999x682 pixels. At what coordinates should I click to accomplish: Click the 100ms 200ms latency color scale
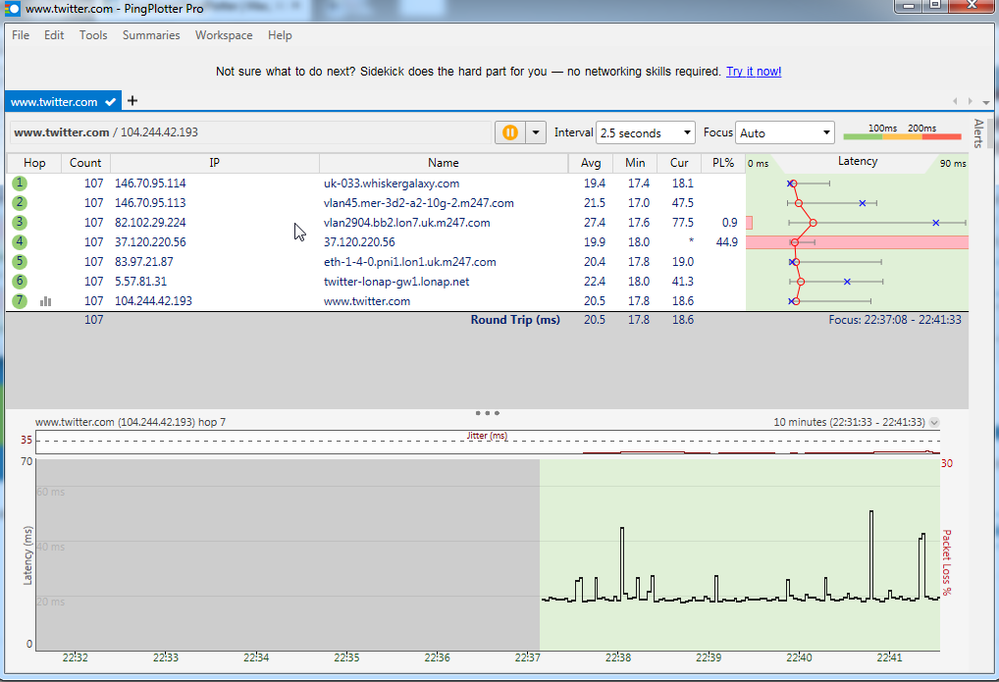(x=903, y=133)
